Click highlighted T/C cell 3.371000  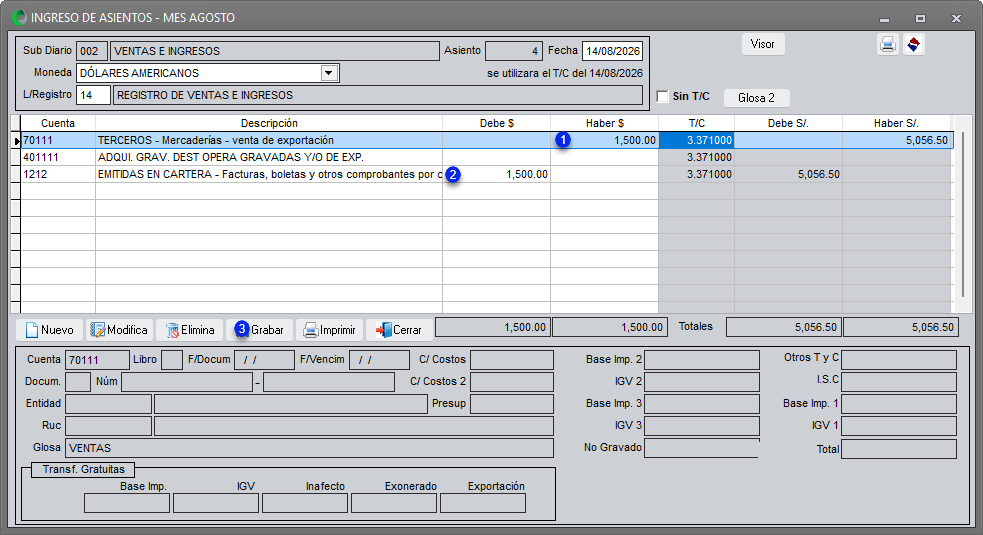click(x=696, y=140)
